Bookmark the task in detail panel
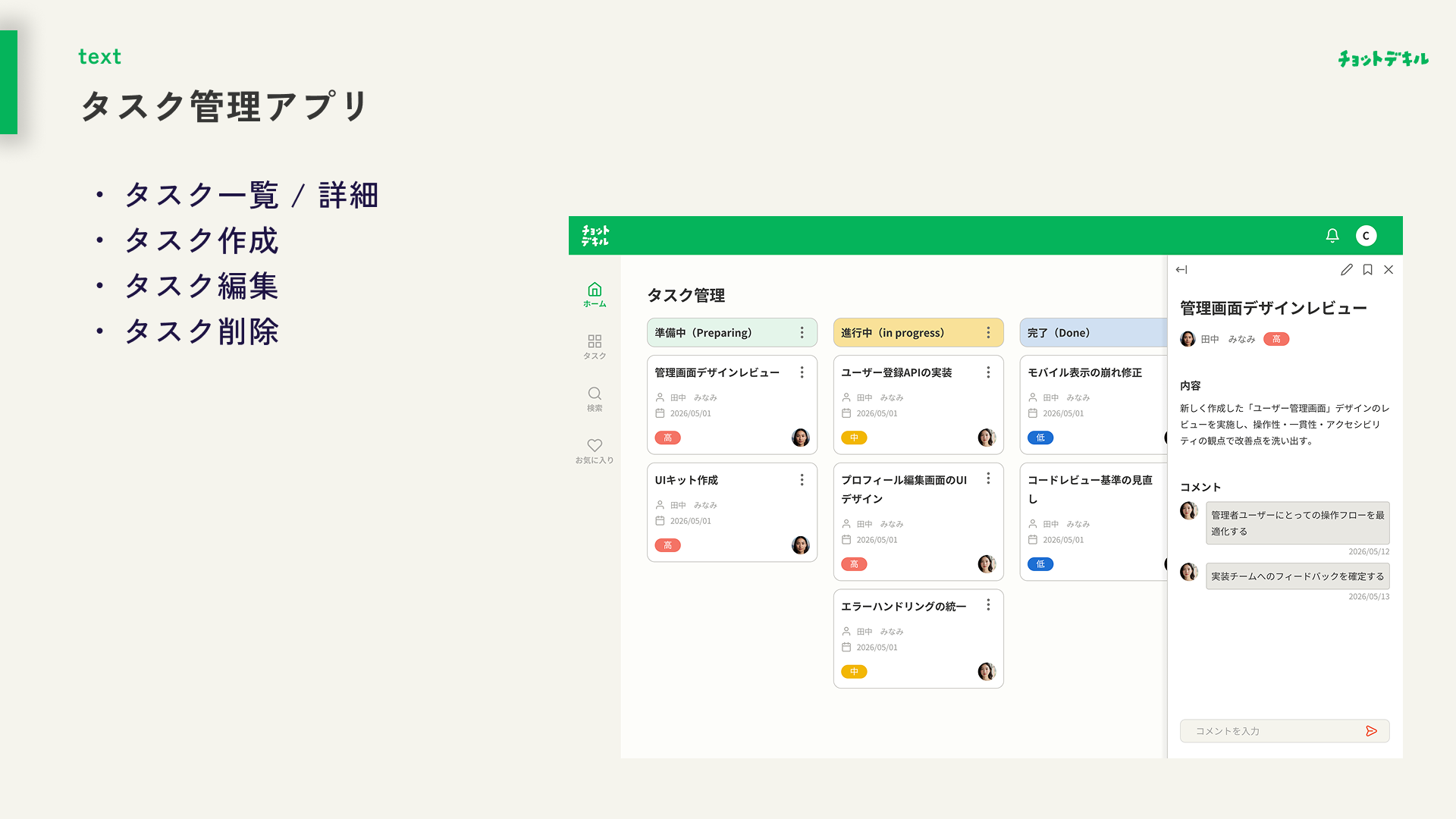This screenshot has height=819, width=1456. [x=1367, y=269]
